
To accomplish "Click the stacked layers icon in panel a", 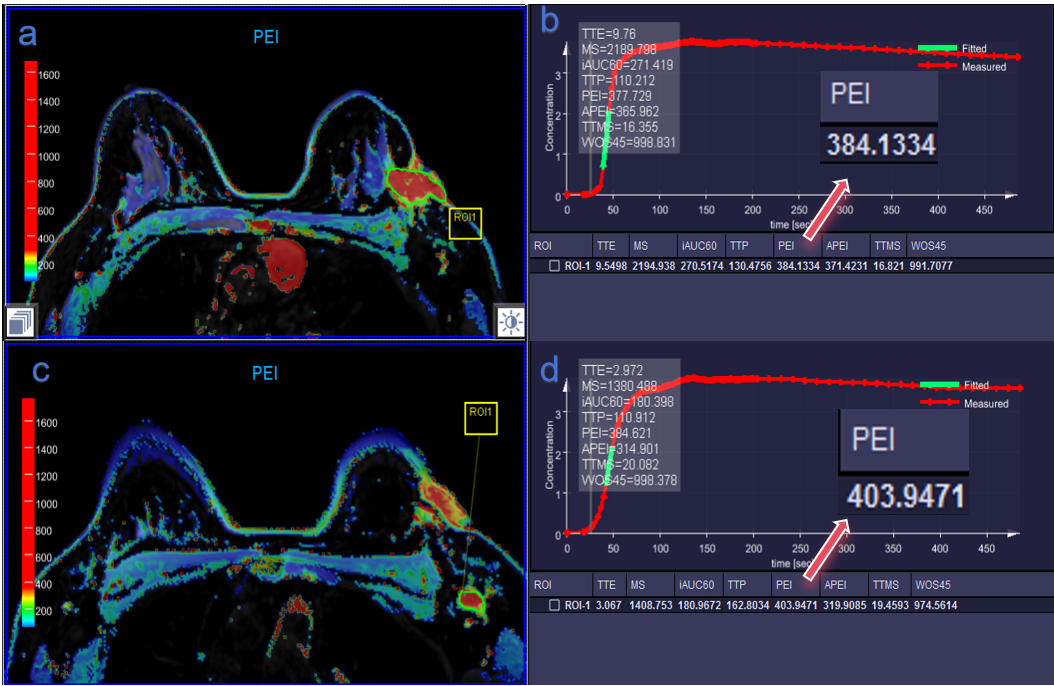I will (21, 321).
